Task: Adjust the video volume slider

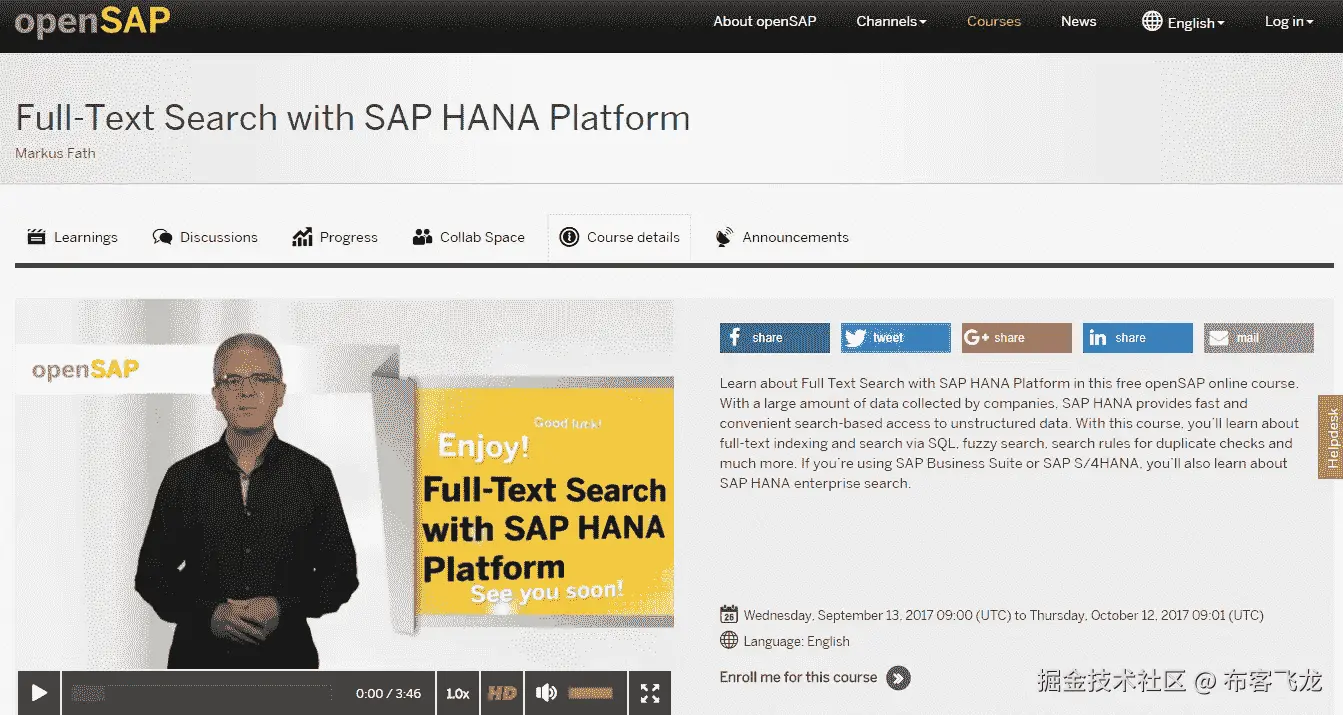Action: (x=590, y=693)
